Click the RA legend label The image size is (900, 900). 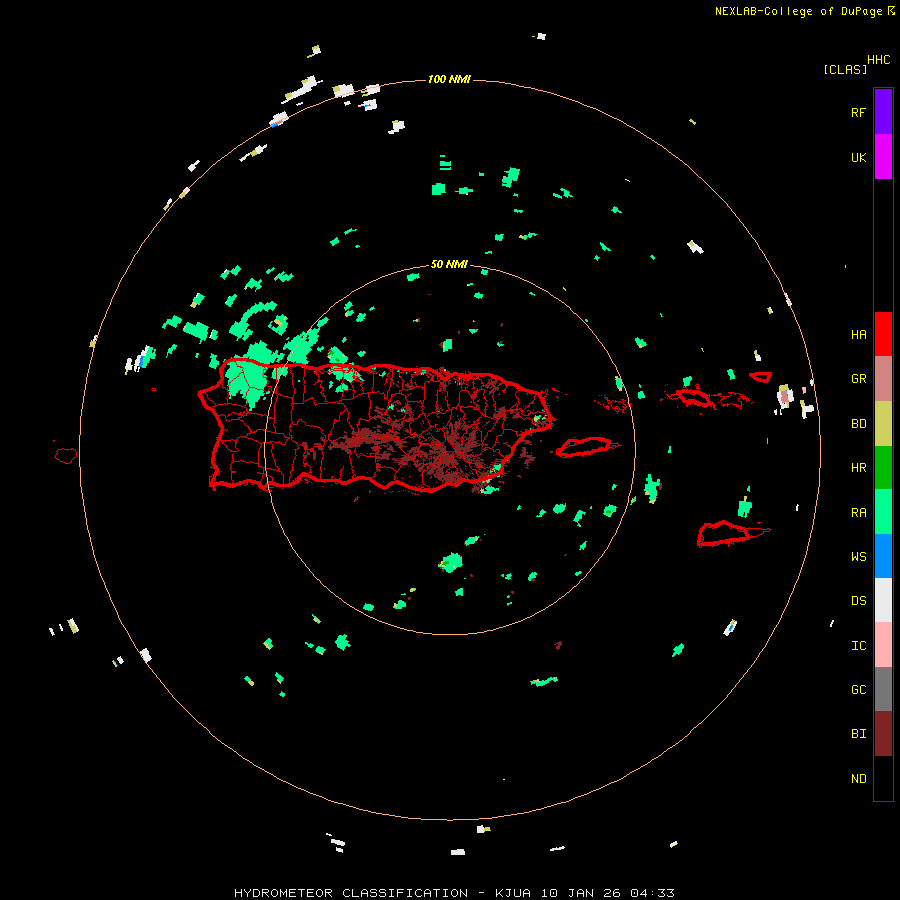858,513
